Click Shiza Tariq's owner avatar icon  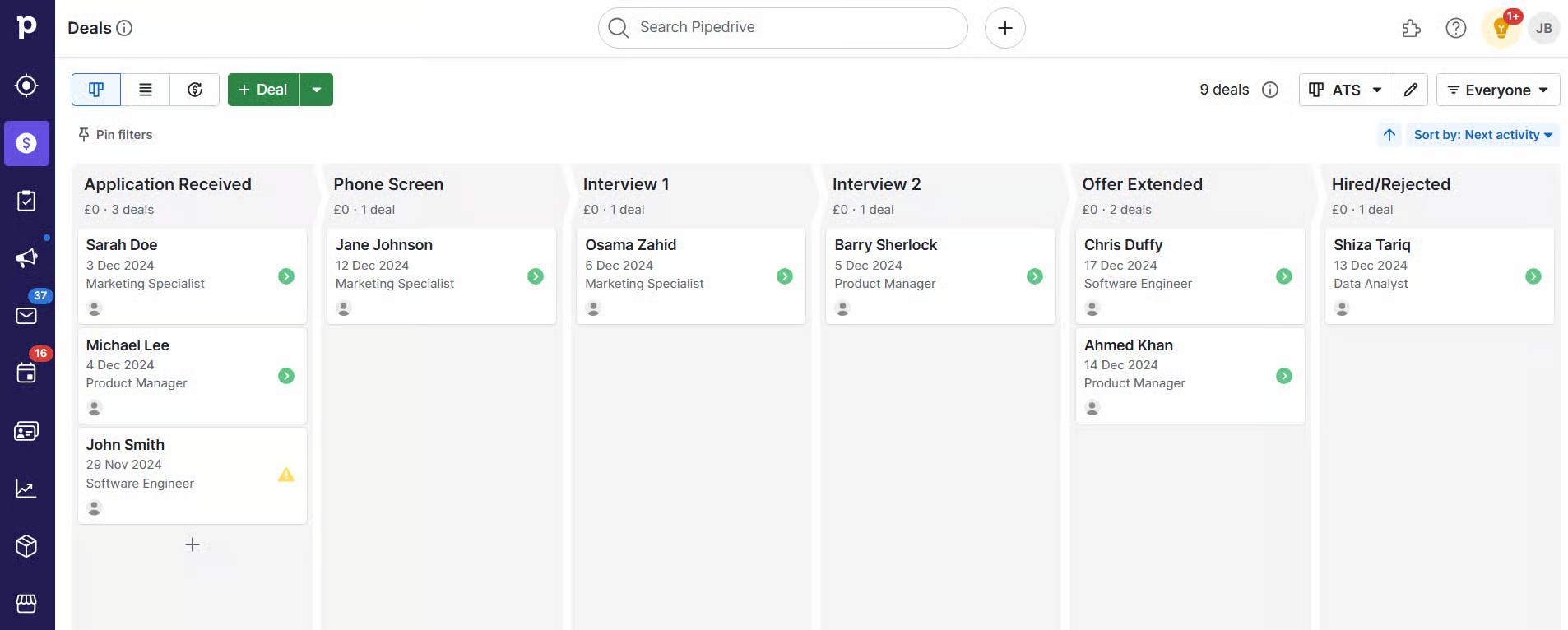coord(1342,308)
